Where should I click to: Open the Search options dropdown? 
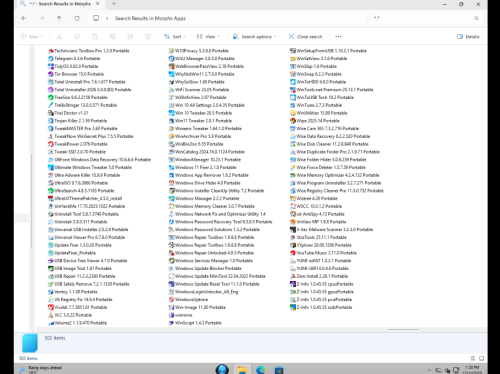(255, 37)
